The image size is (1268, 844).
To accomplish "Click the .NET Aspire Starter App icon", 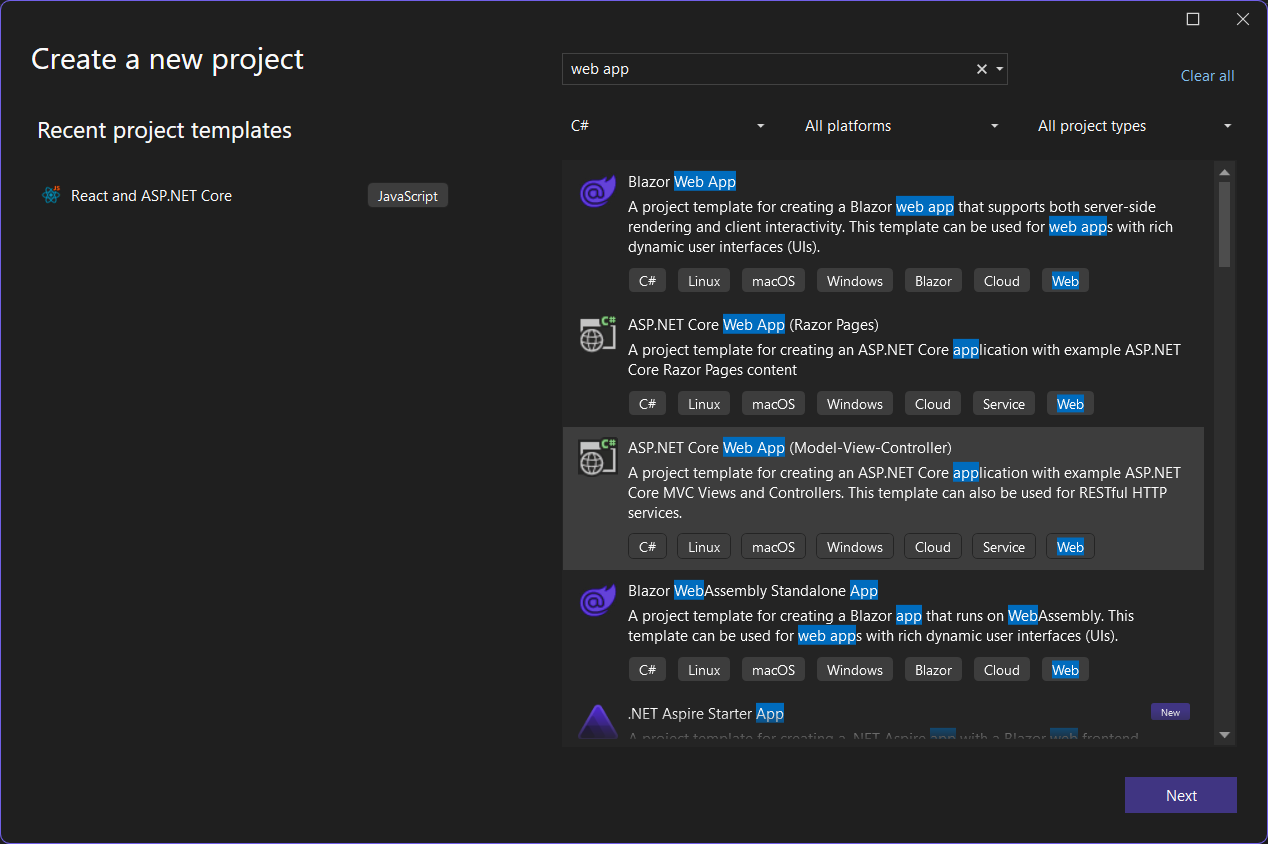I will [597, 722].
